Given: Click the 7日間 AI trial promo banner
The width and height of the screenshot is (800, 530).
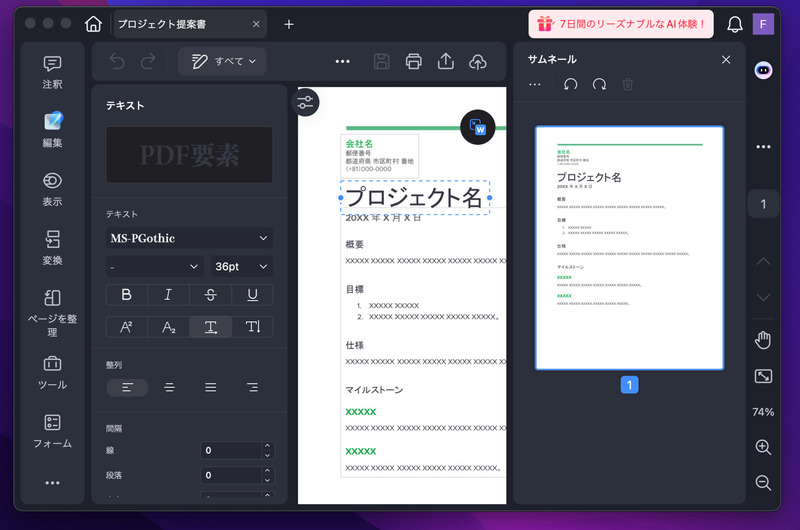Looking at the screenshot, I should coord(621,24).
